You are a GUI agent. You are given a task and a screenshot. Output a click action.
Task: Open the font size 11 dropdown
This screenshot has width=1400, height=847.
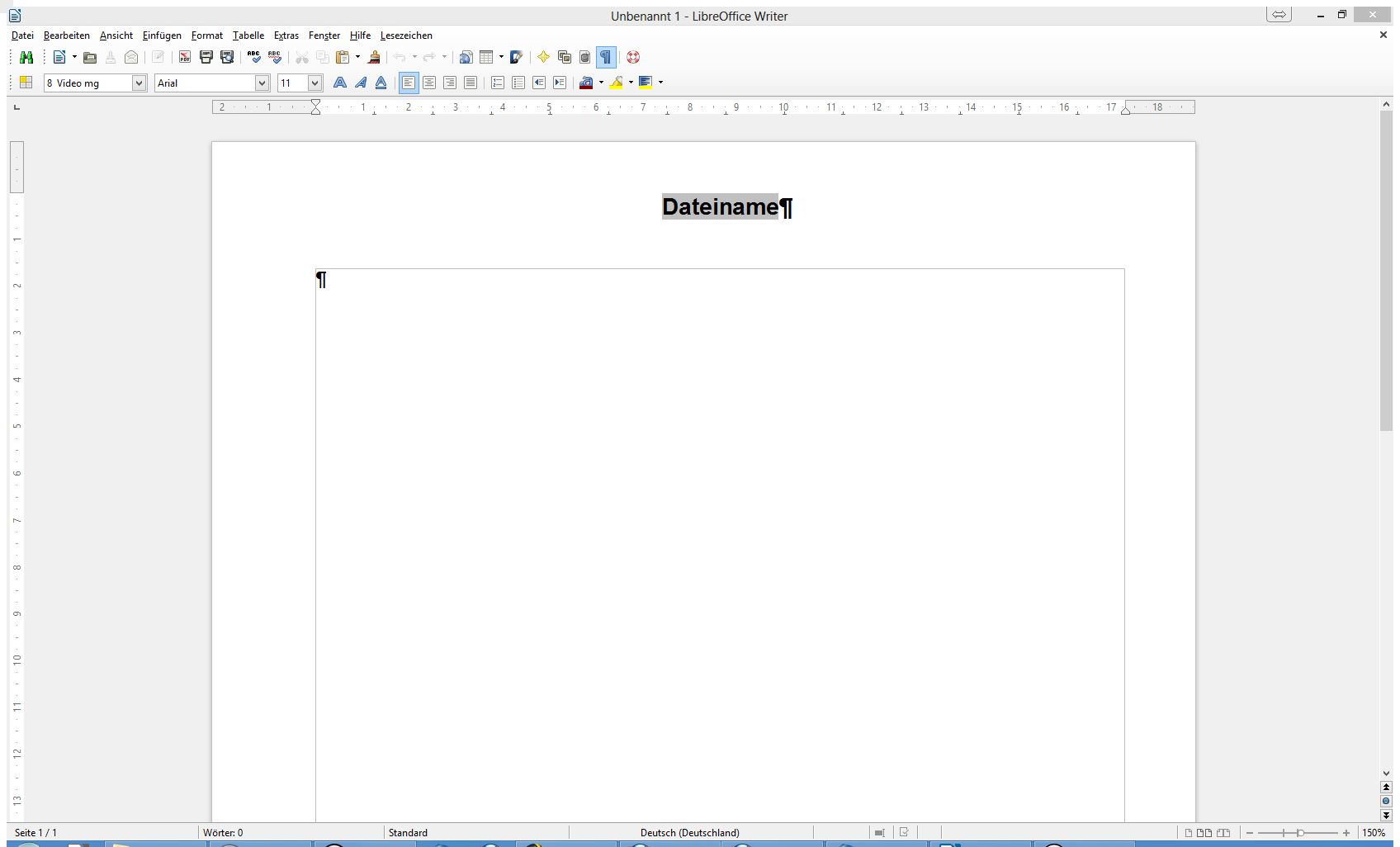[x=315, y=83]
